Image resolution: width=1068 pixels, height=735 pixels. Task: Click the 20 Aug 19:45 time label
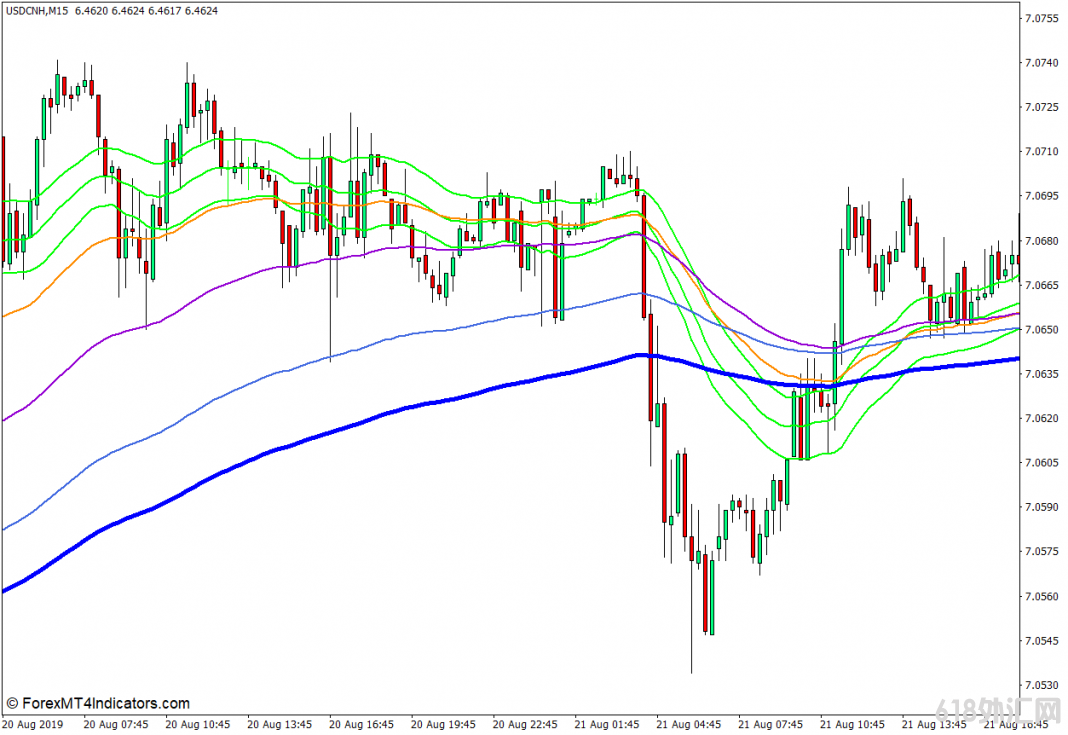click(x=444, y=723)
